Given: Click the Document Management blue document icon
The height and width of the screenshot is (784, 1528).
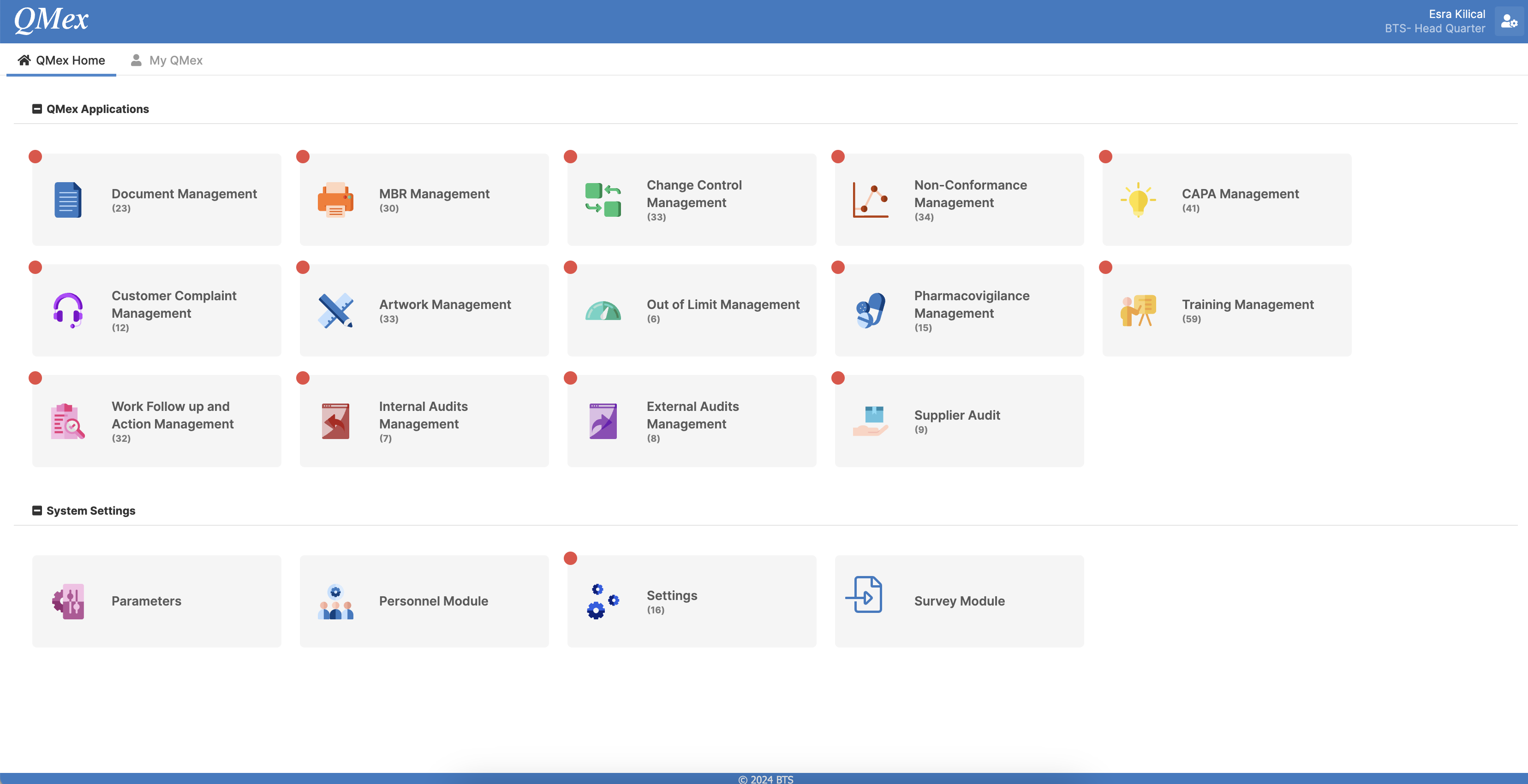Looking at the screenshot, I should 68,200.
